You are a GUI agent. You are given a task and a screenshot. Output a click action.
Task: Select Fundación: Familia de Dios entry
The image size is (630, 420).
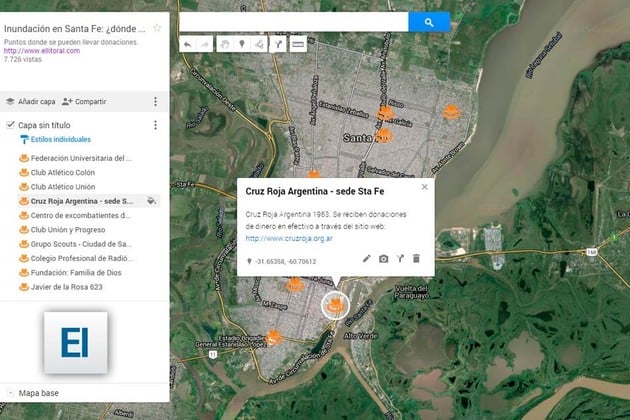pyautogui.click(x=77, y=272)
